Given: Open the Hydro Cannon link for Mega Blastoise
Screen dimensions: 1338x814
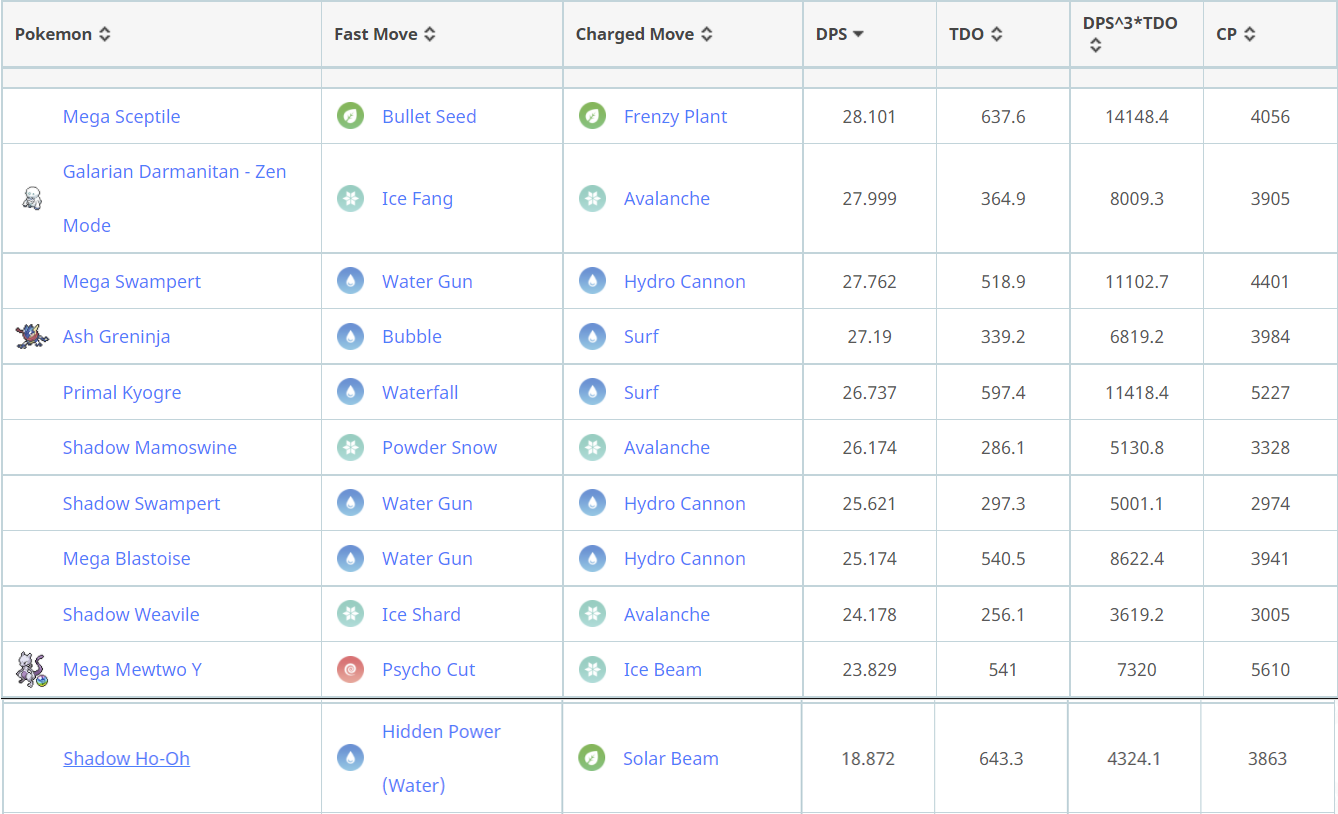Looking at the screenshot, I should [x=684, y=558].
